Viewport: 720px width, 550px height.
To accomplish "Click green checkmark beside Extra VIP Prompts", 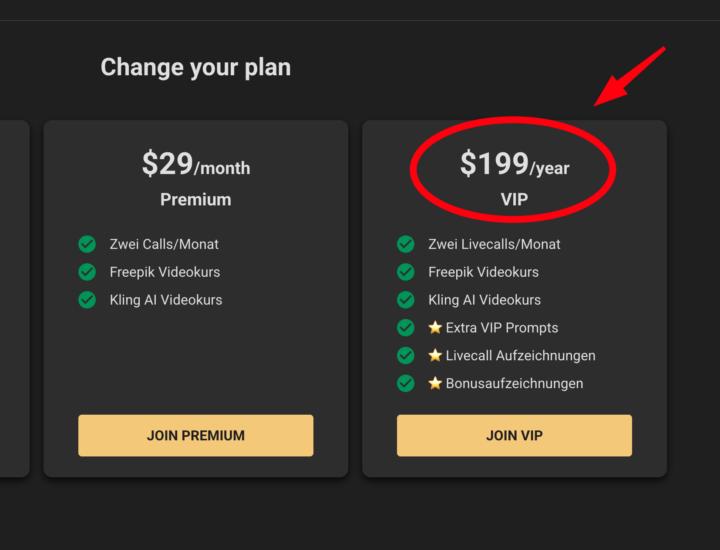I will (405, 327).
